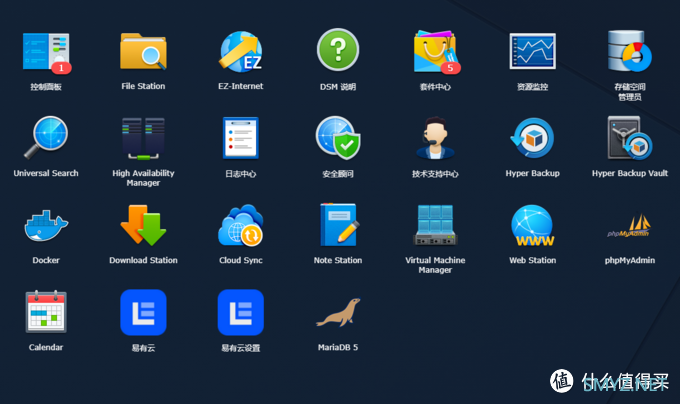
Task: Launch Hyper Backup Vault
Action: click(x=630, y=138)
